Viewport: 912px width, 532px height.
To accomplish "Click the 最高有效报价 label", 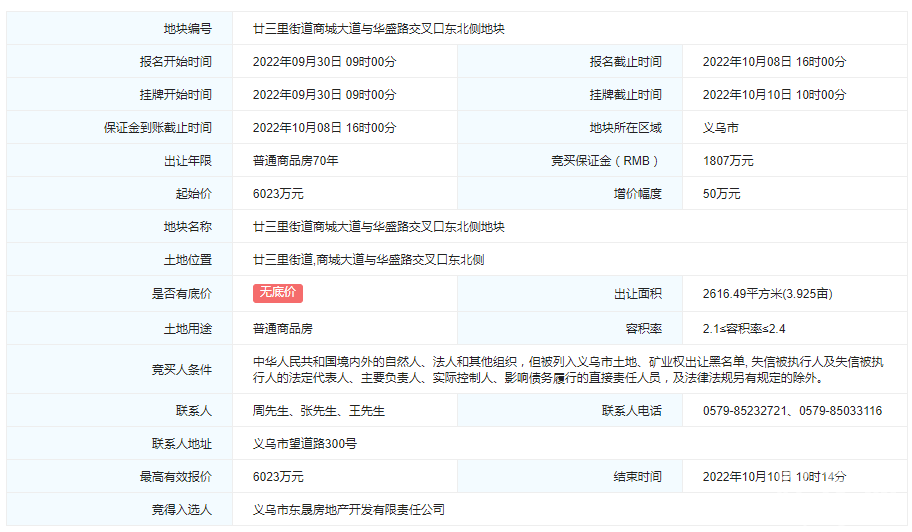I will (175, 476).
